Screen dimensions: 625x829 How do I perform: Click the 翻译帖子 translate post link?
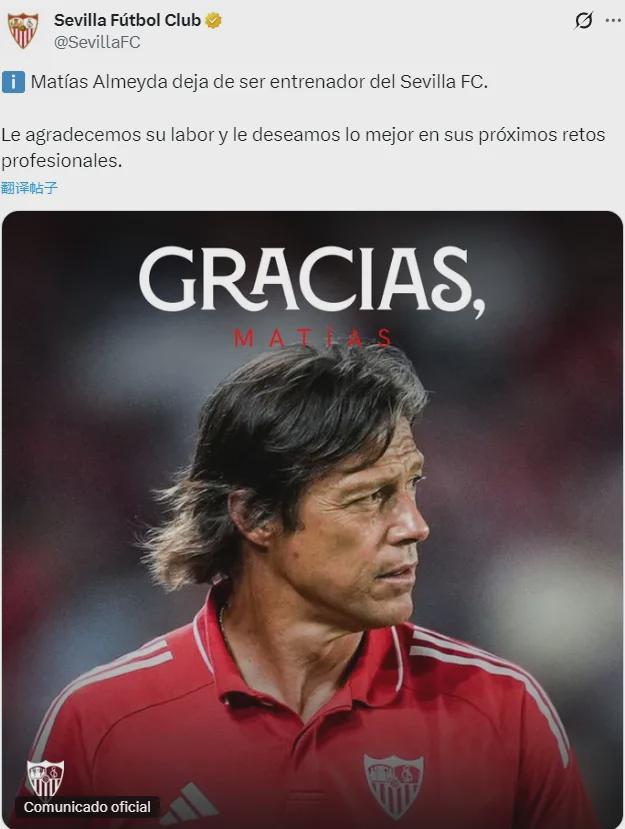(x=29, y=188)
